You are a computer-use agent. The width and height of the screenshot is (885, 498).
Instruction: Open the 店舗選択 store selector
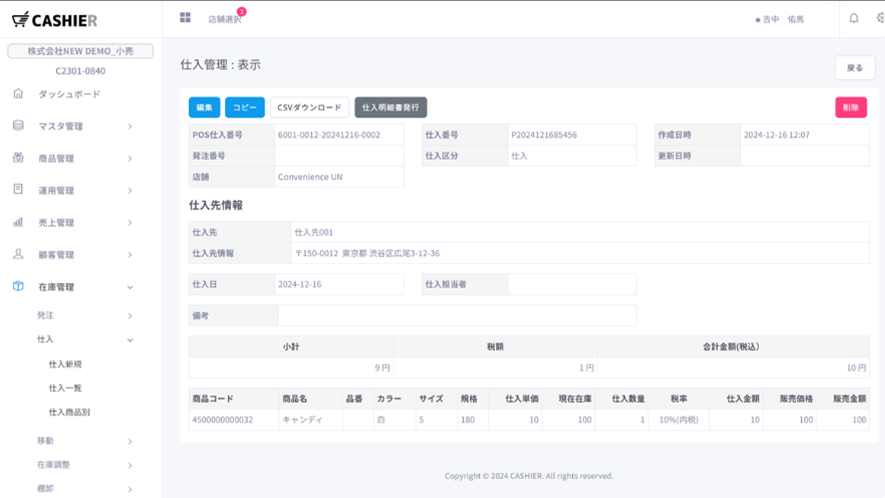[x=224, y=19]
